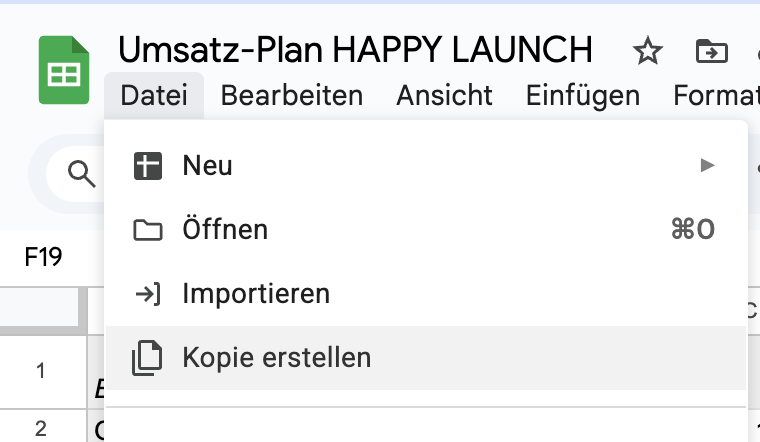Expand the Neu submenu arrow
Screen dimensions: 760x442
click(x=708, y=166)
